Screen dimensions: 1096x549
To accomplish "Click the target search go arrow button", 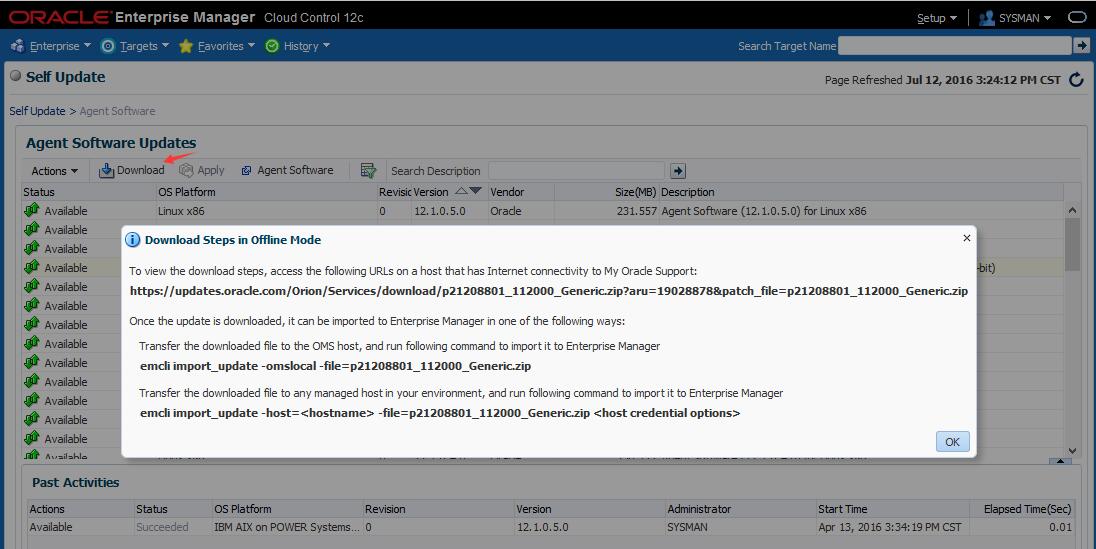I will click(1081, 45).
